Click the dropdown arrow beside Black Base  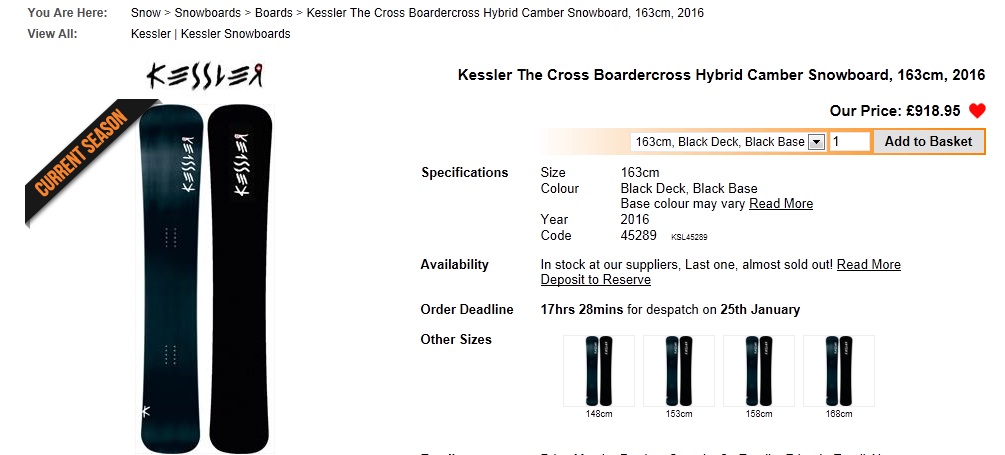(817, 142)
